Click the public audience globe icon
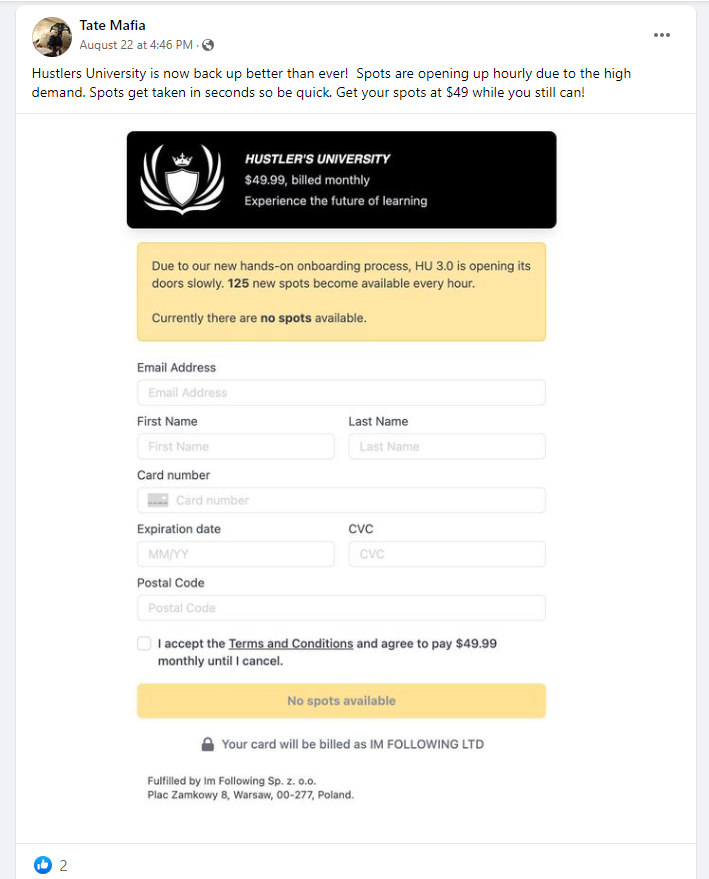709x879 pixels. coord(208,45)
